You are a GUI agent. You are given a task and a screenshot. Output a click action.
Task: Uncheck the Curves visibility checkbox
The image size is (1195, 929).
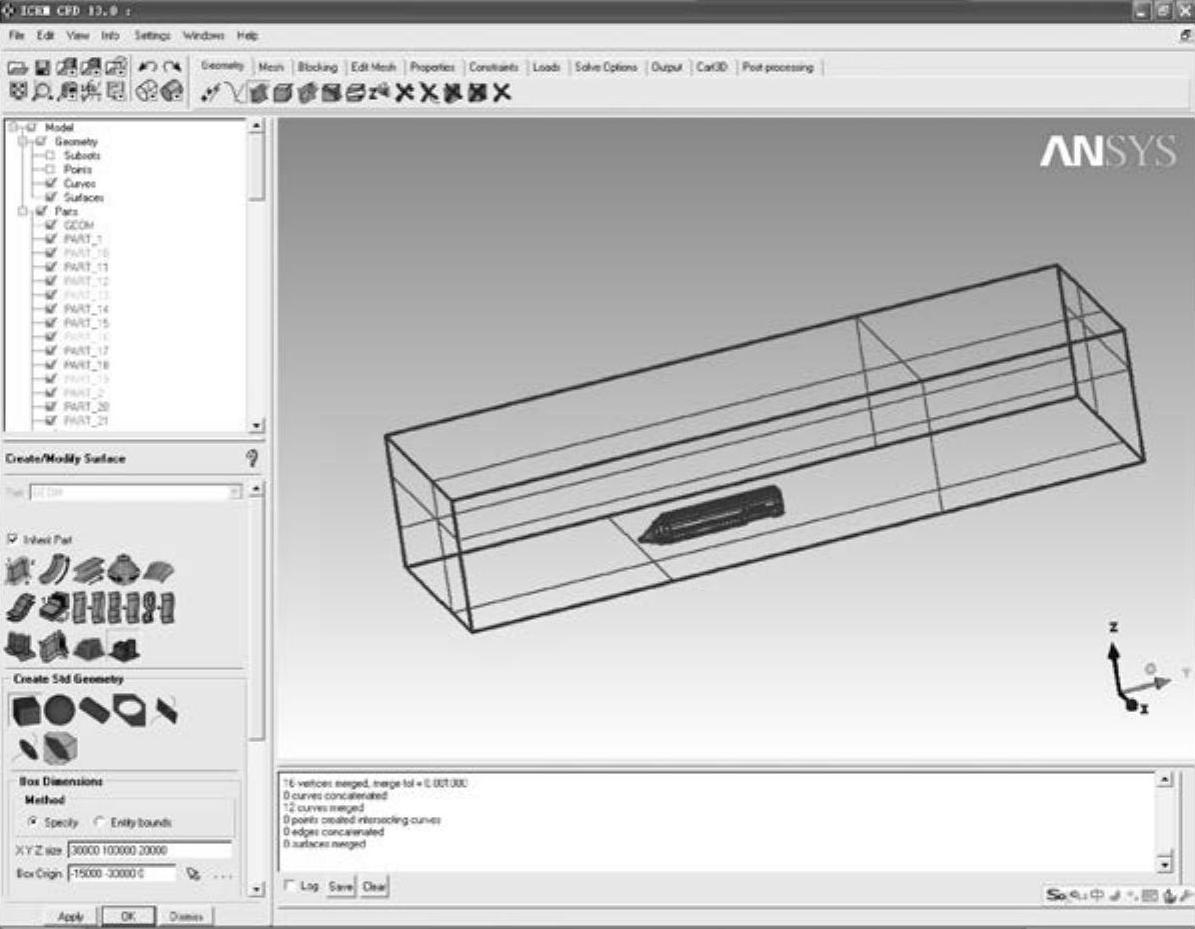coord(50,184)
